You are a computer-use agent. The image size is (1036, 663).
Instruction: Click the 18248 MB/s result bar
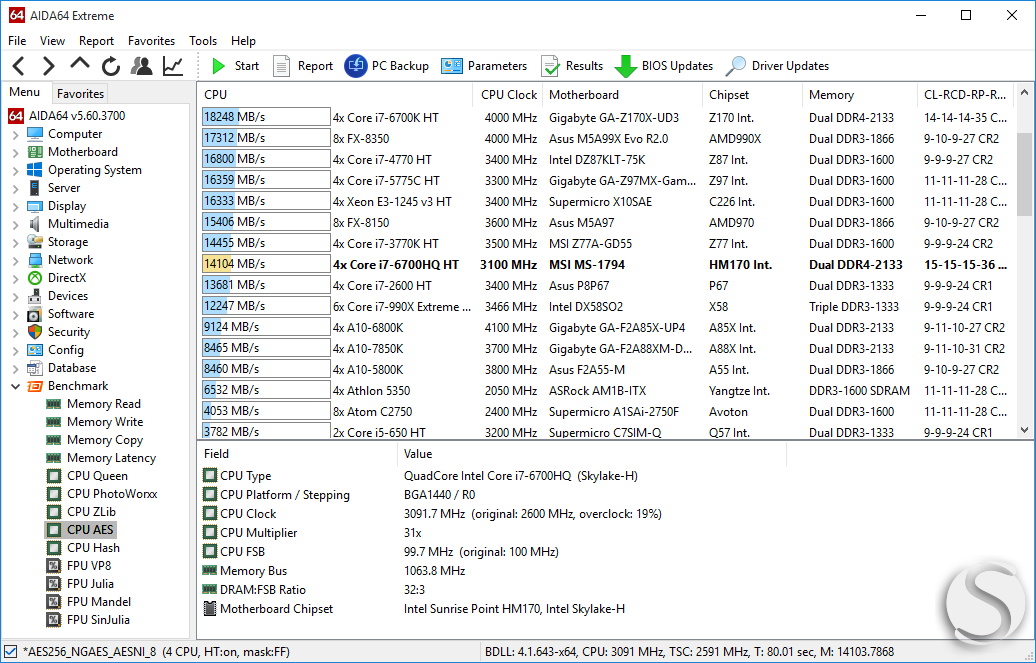tap(266, 117)
